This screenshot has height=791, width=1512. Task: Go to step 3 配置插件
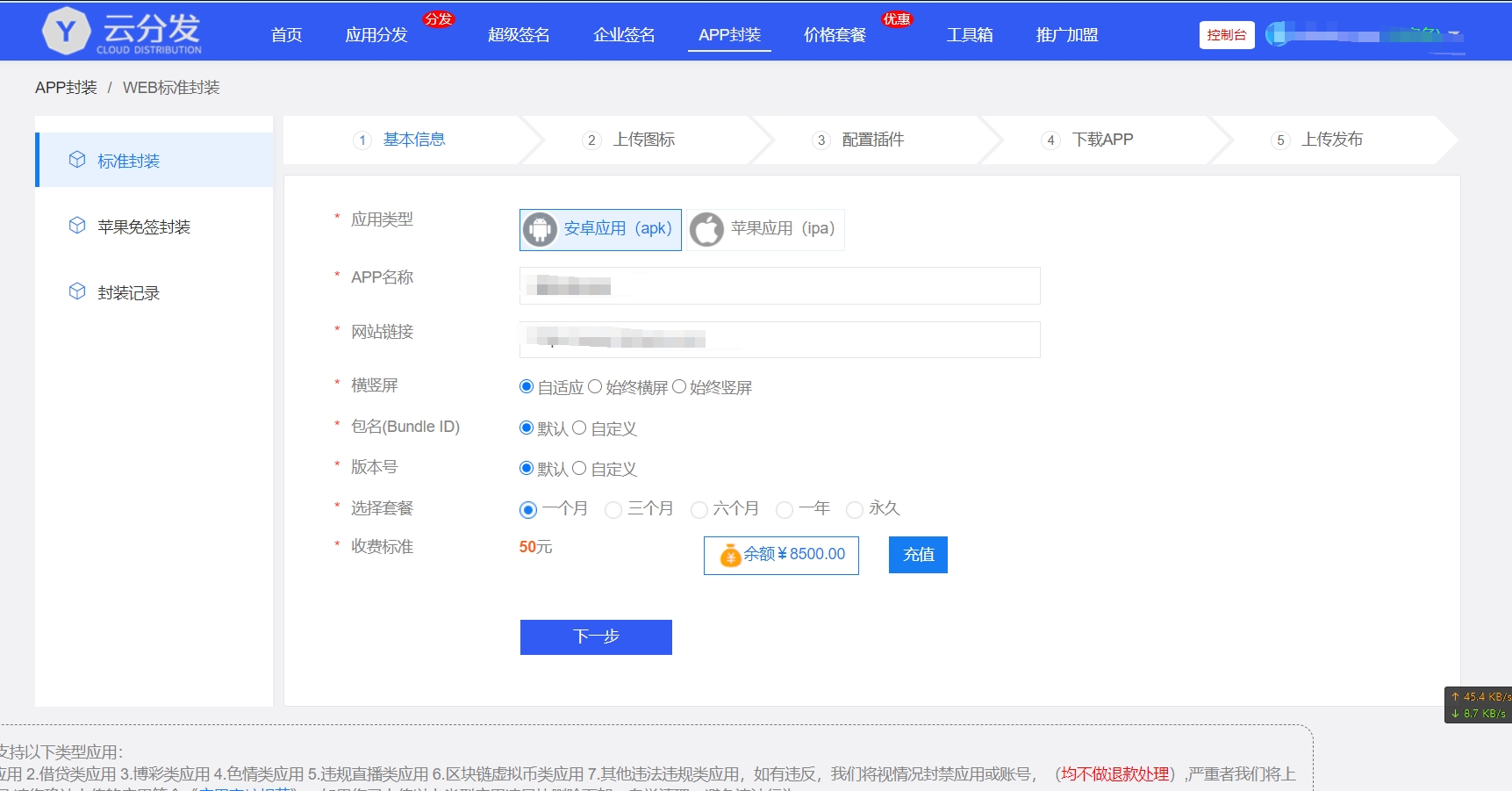coord(872,140)
